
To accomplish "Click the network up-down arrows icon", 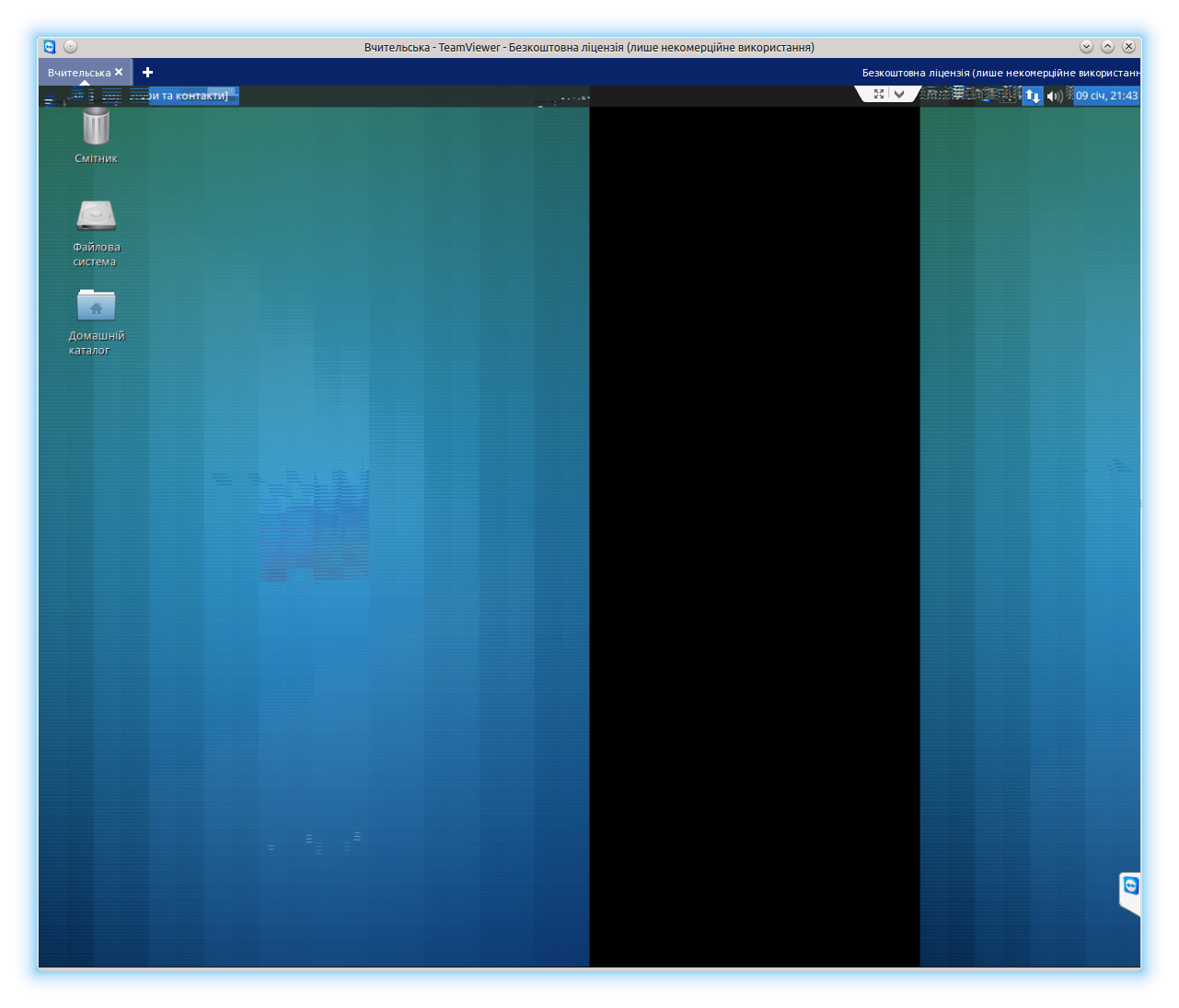I will [x=1033, y=96].
